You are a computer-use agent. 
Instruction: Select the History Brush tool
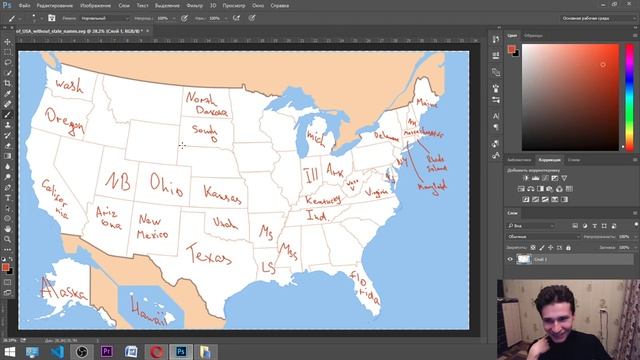[8, 136]
